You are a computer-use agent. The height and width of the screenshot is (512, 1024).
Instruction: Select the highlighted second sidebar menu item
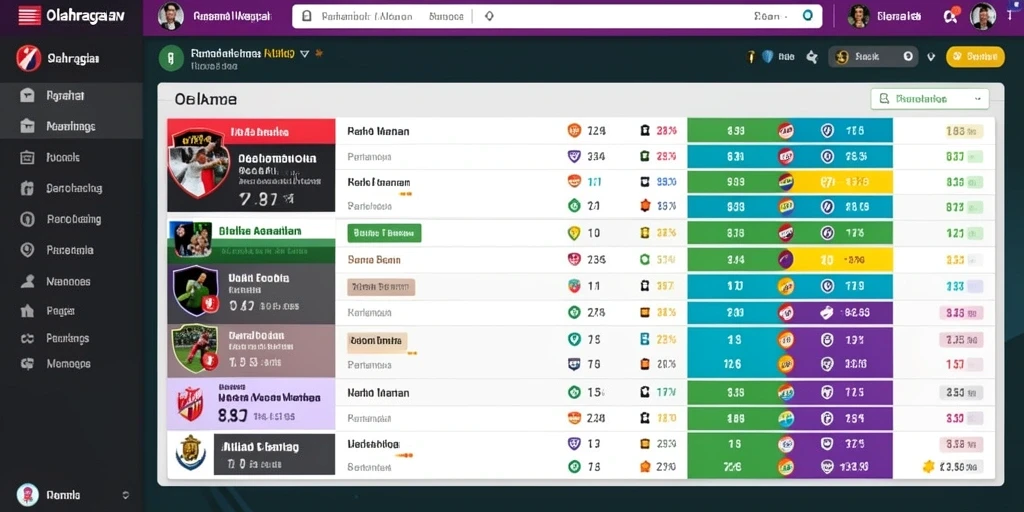[71, 126]
